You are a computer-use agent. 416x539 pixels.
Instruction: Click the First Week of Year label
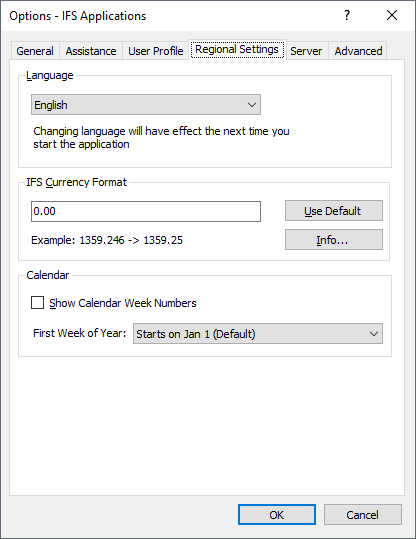[x=79, y=333]
